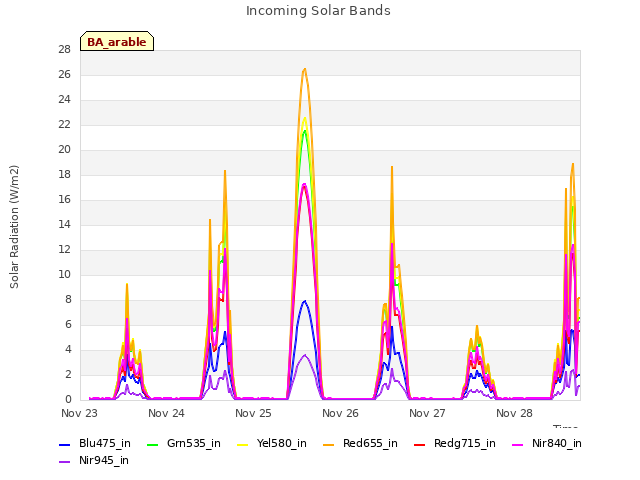Screen dimensions: 640x480
Task: Click the magenta Nir840_in legend color marker
Action: [518, 444]
